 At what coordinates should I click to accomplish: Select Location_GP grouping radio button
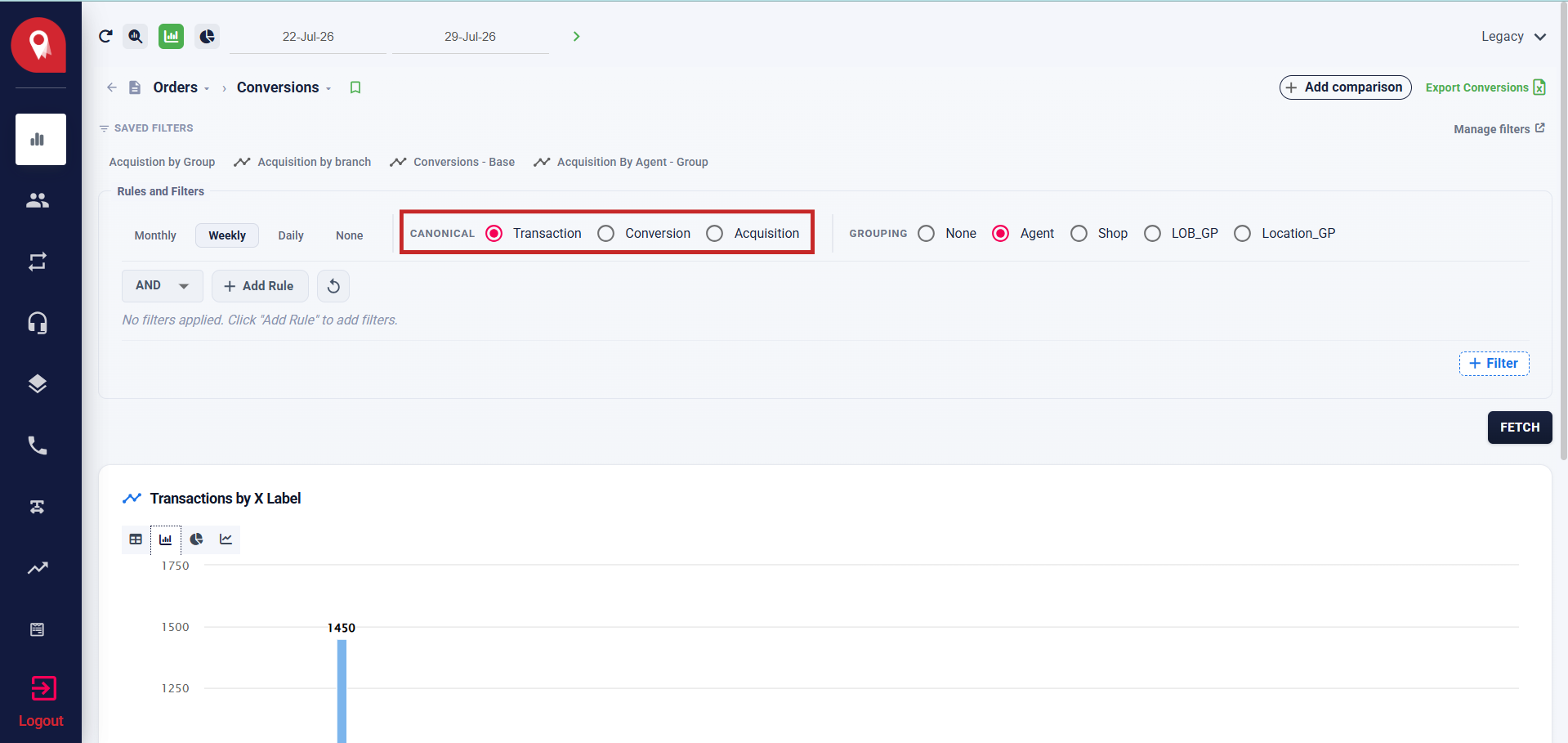click(1242, 234)
